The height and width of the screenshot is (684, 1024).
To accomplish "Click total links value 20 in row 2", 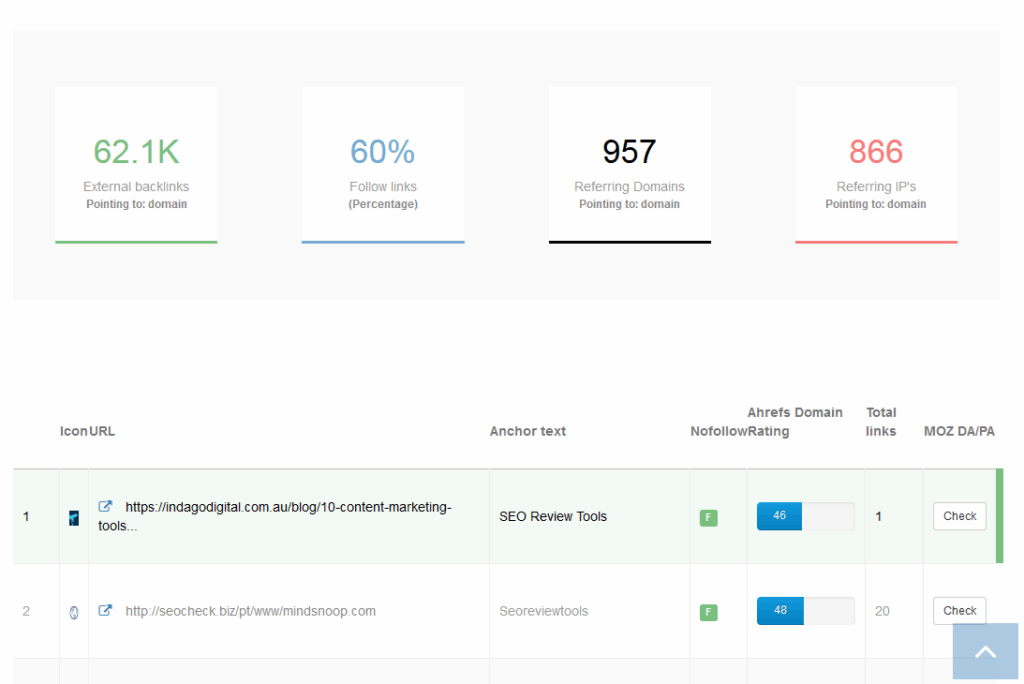I will coord(882,611).
